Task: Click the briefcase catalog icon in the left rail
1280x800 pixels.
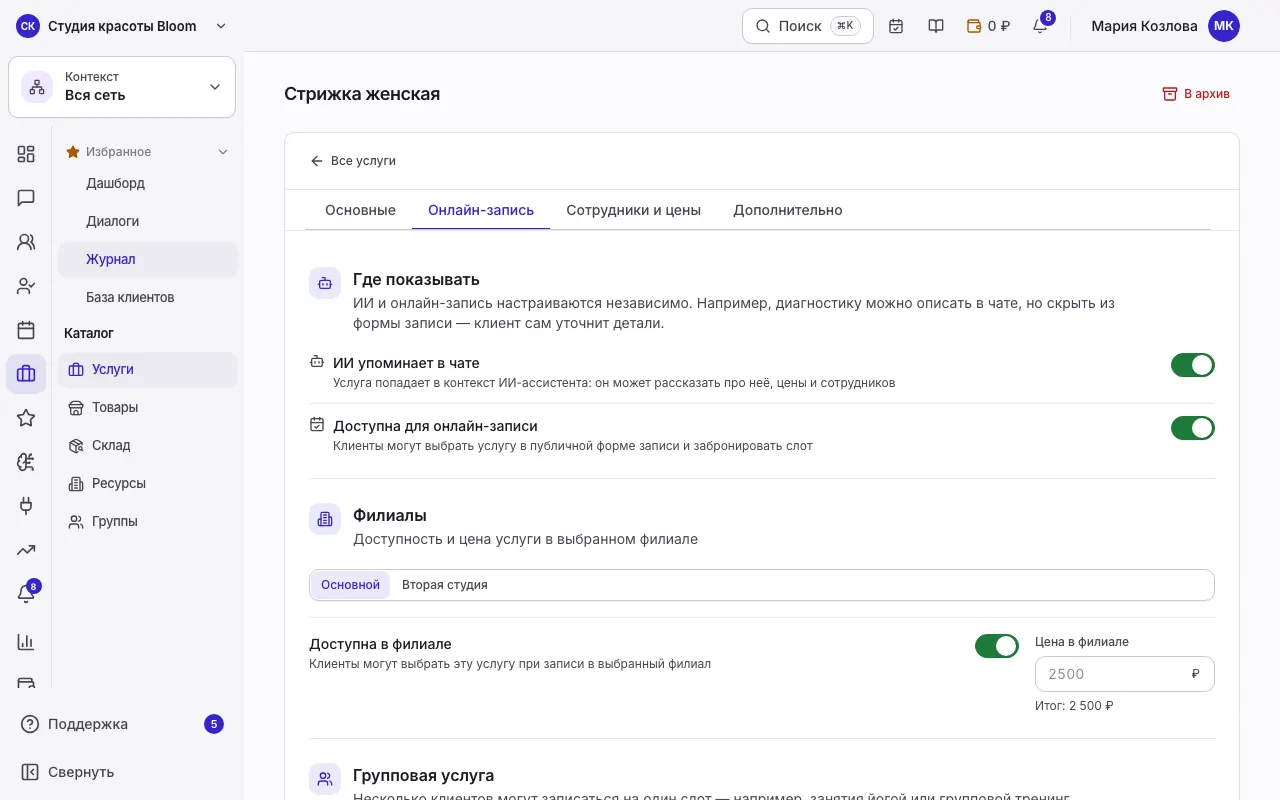Action: click(x=26, y=374)
